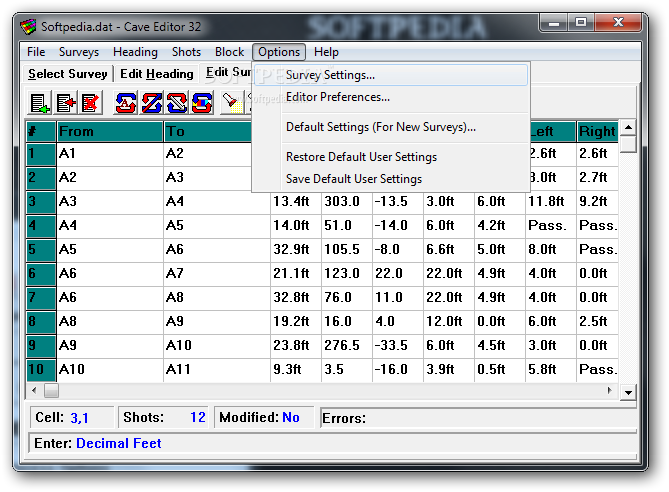Click the Right column header
This screenshot has height=492, width=669.
click(598, 131)
